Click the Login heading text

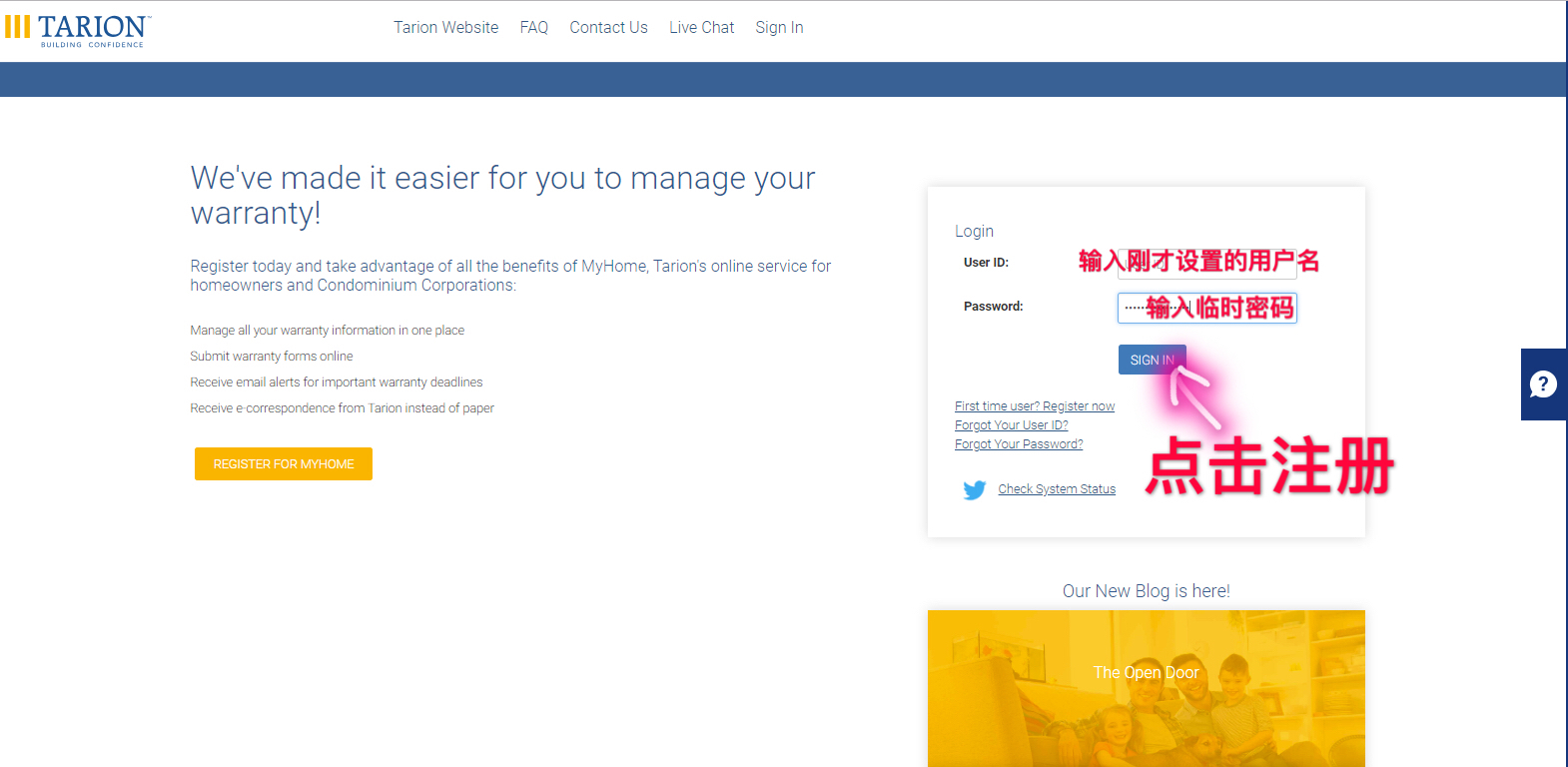click(974, 231)
